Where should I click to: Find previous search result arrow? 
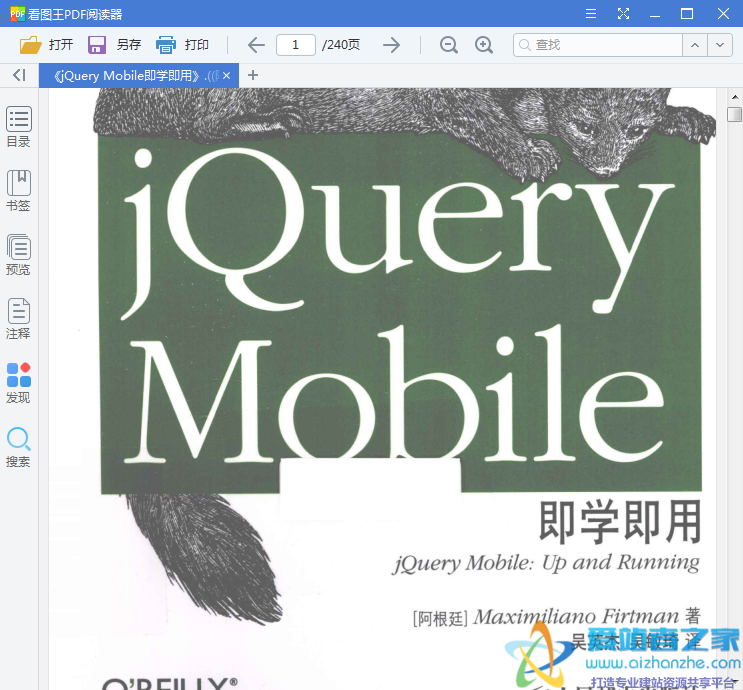(695, 45)
